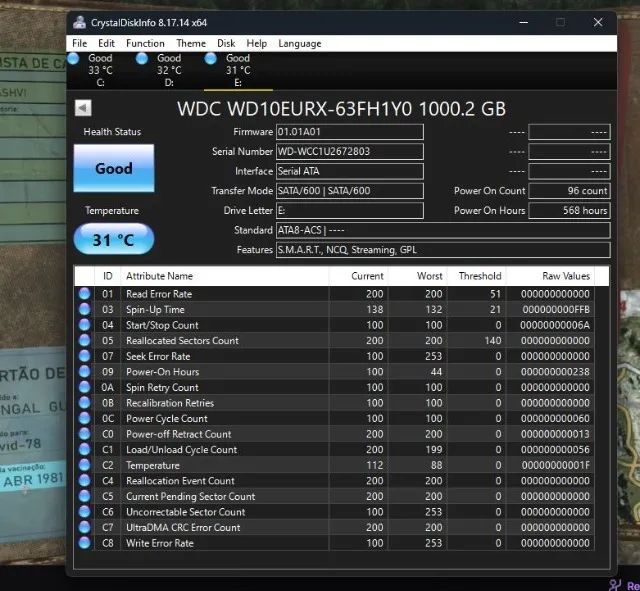Viewport: 640px width, 591px height.
Task: Click status orb of Recalibration Retries row
Action: [x=84, y=402]
